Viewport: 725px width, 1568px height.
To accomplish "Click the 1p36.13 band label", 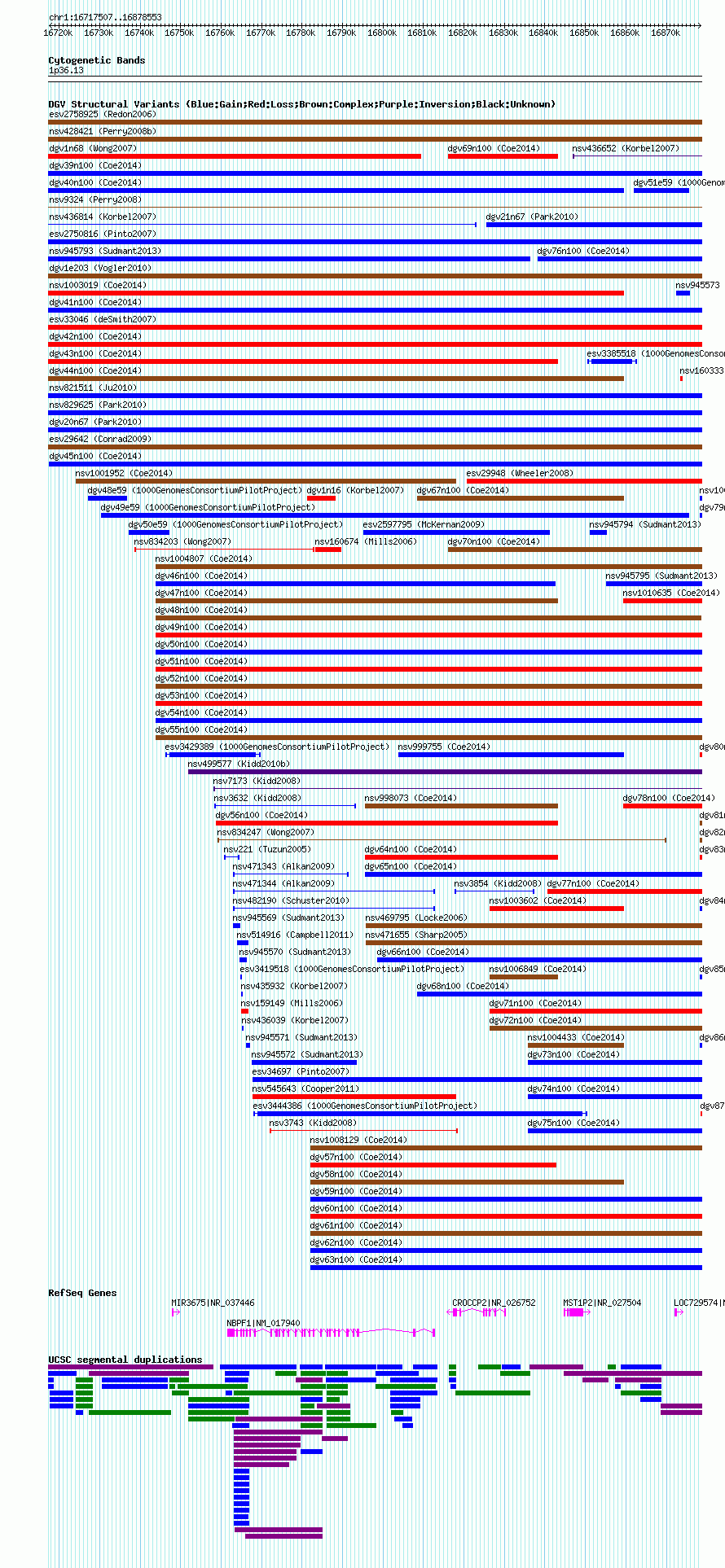I will (x=66, y=71).
